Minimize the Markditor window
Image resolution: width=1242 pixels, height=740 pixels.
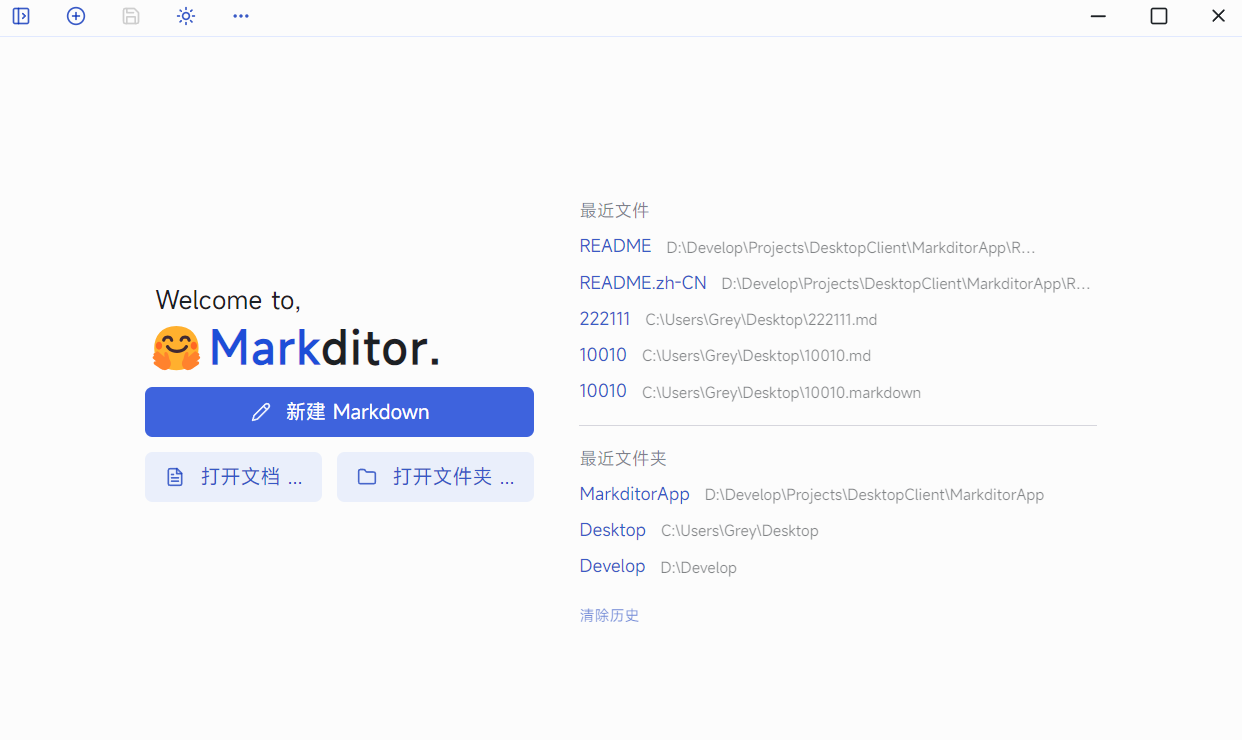pos(1098,16)
